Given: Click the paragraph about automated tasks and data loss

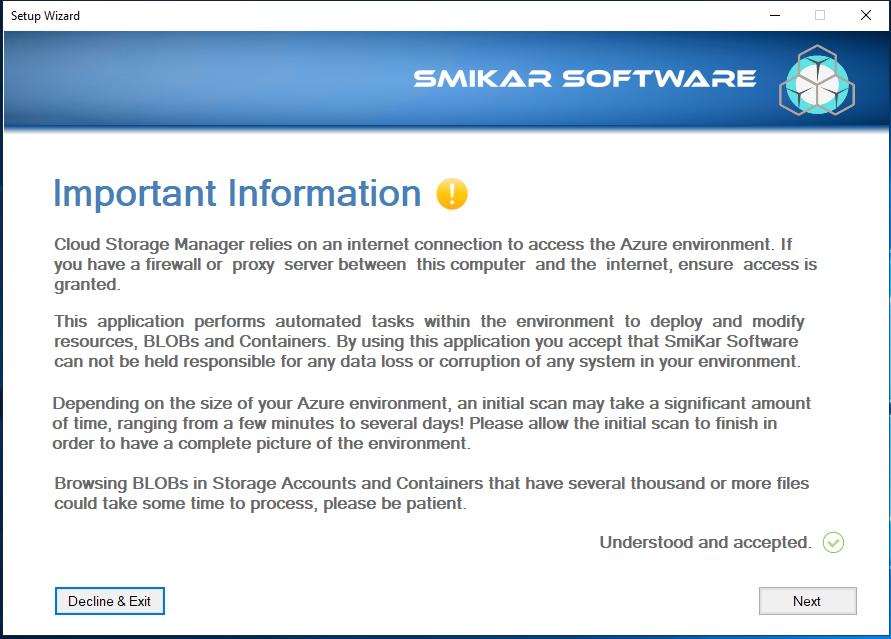Looking at the screenshot, I should click(x=429, y=341).
